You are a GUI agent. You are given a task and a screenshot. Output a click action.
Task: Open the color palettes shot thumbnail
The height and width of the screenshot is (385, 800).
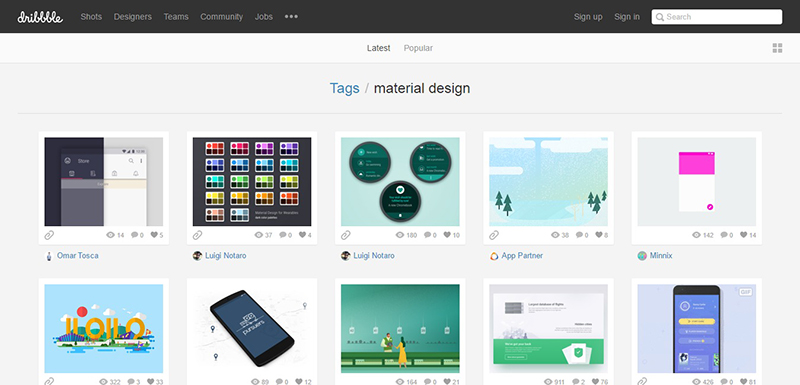(252, 182)
